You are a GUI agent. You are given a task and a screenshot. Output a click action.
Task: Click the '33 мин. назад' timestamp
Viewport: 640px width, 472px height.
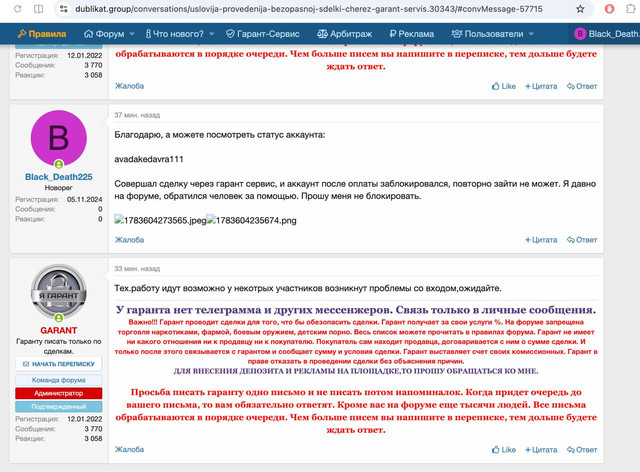137,269
